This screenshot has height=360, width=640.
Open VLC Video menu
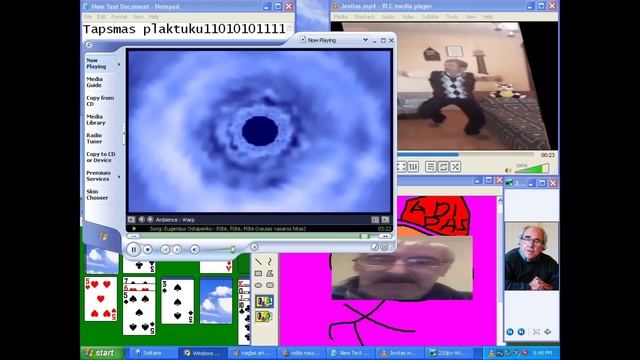[408, 17]
